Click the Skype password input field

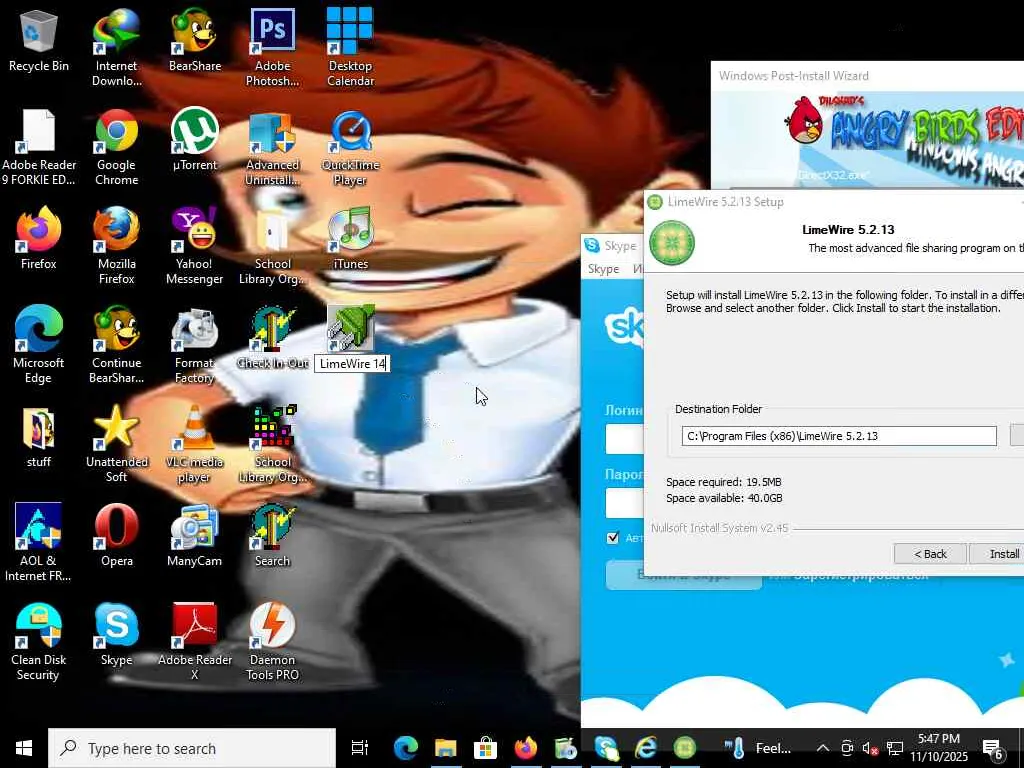625,504
